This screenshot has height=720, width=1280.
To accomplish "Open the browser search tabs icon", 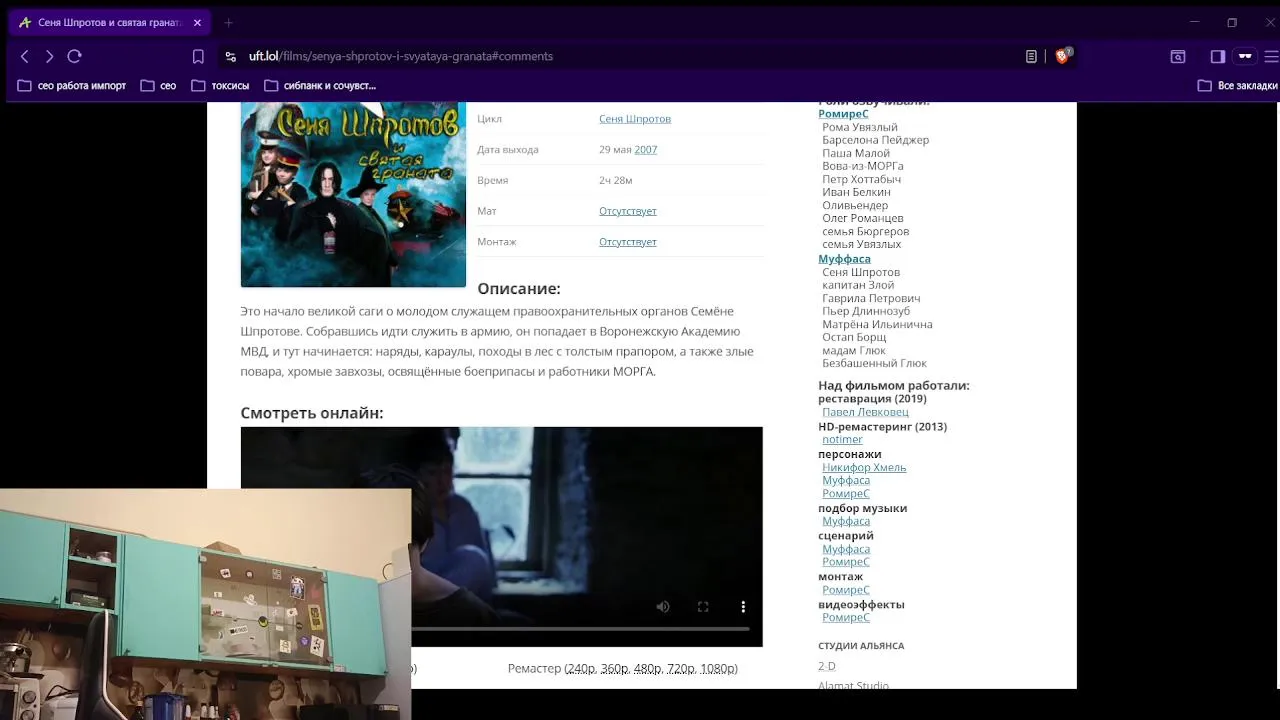I will click(1178, 57).
